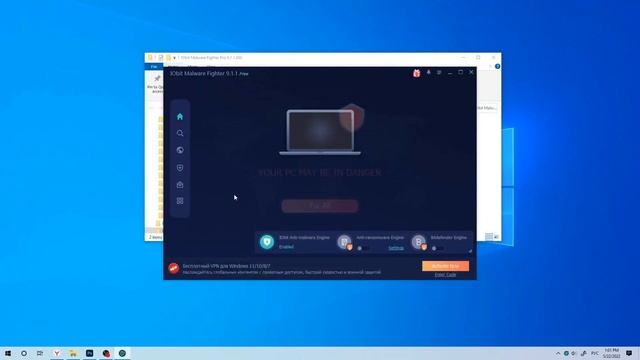Click the orange Activate Now button

pyautogui.click(x=445, y=266)
